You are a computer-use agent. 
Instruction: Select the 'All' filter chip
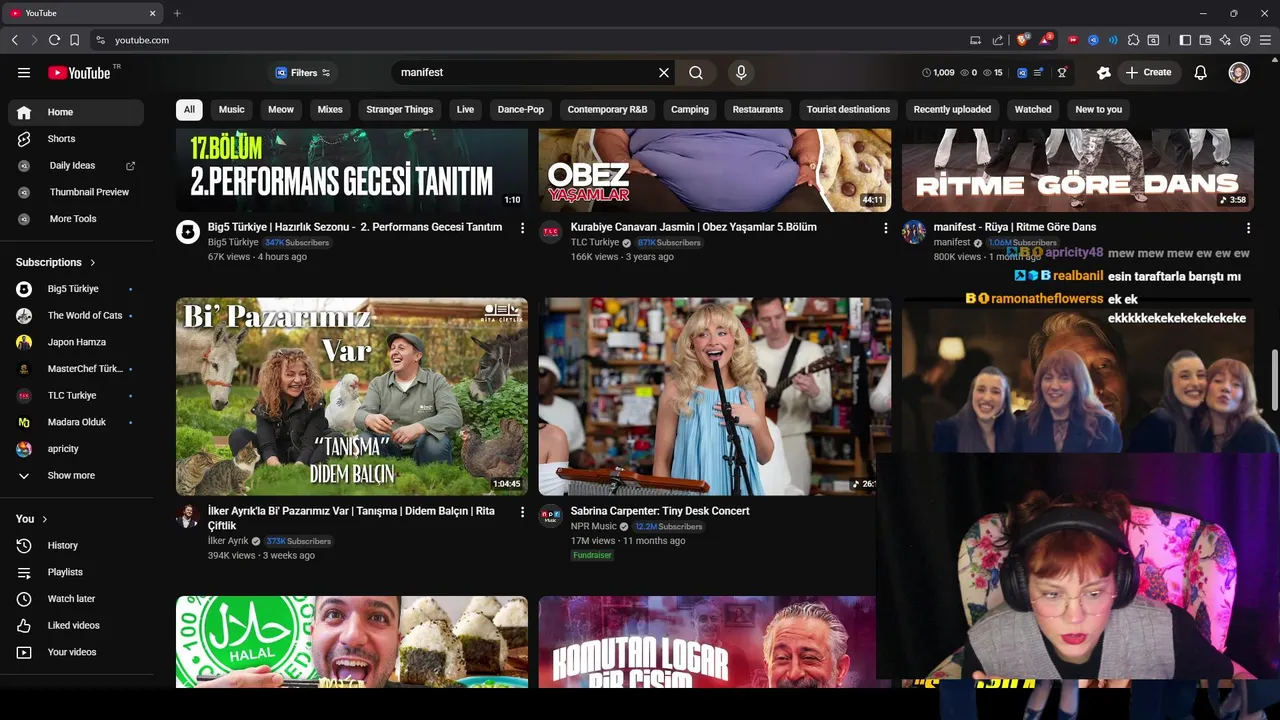click(x=189, y=109)
